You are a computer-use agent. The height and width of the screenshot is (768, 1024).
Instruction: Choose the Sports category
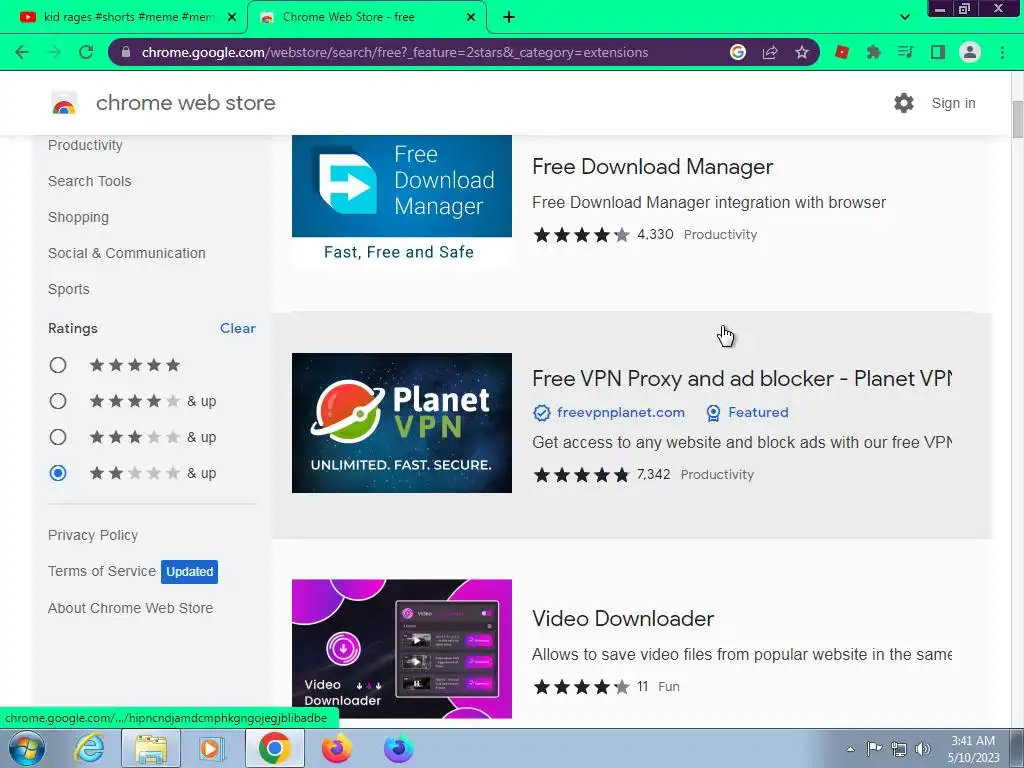click(x=69, y=289)
